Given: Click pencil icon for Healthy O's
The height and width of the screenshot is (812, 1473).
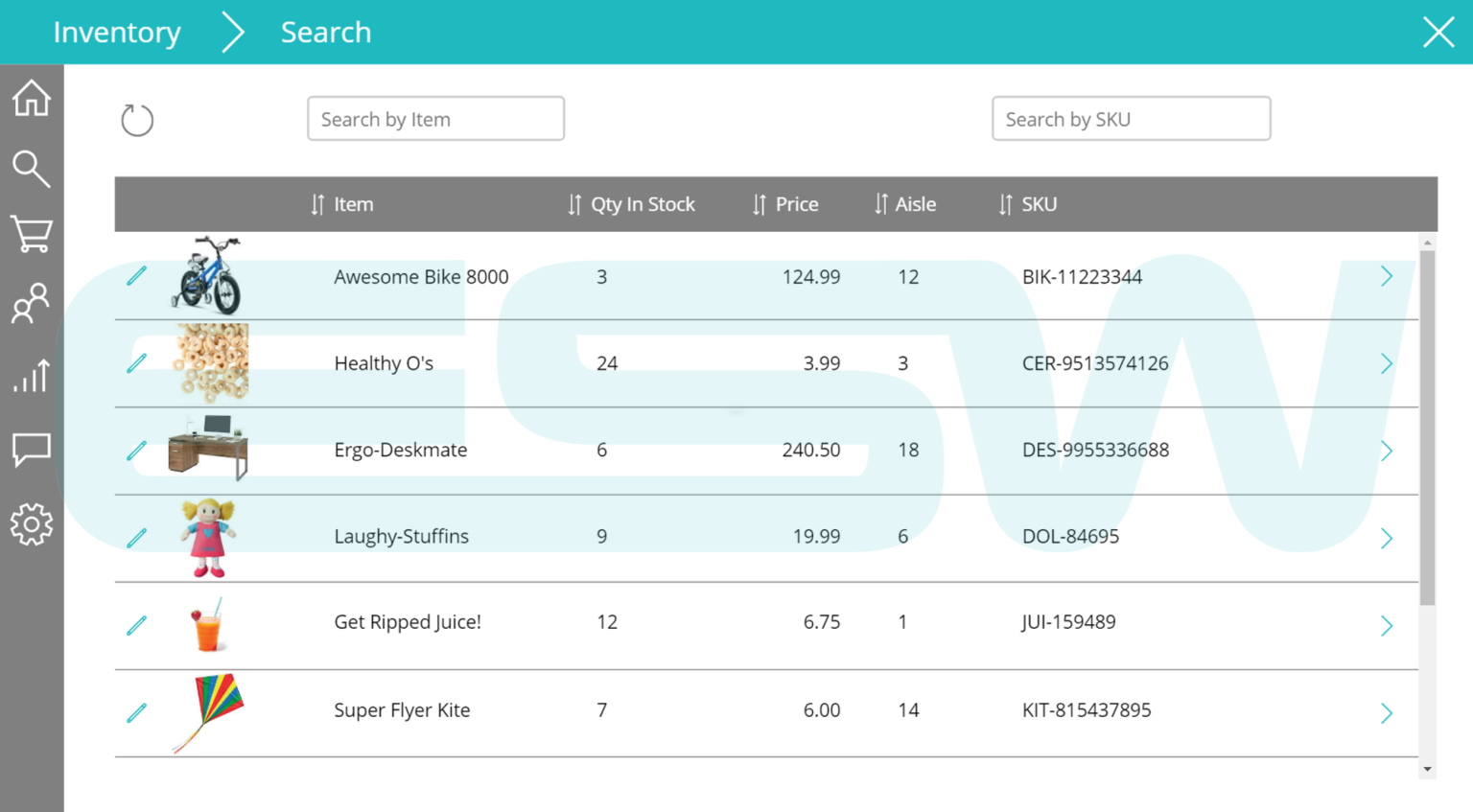Looking at the screenshot, I should click(x=137, y=362).
